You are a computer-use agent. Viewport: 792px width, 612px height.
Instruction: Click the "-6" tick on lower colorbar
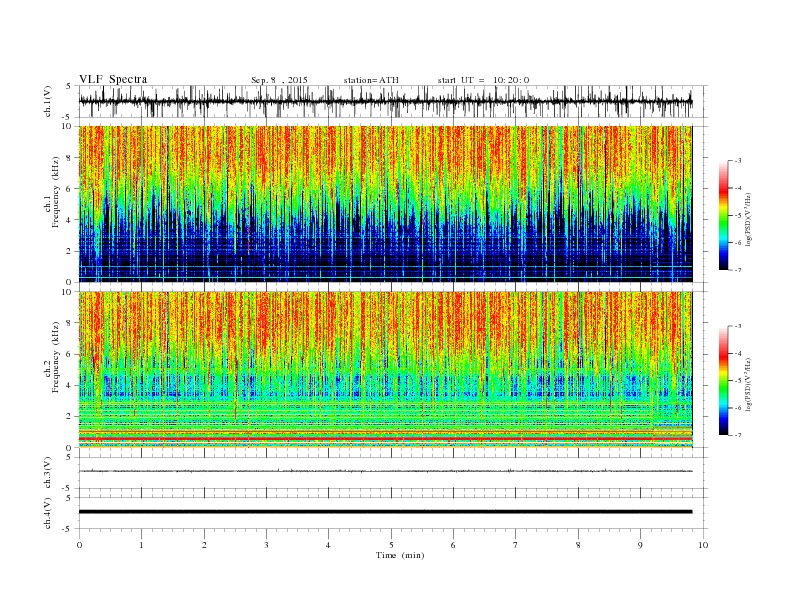737,407
